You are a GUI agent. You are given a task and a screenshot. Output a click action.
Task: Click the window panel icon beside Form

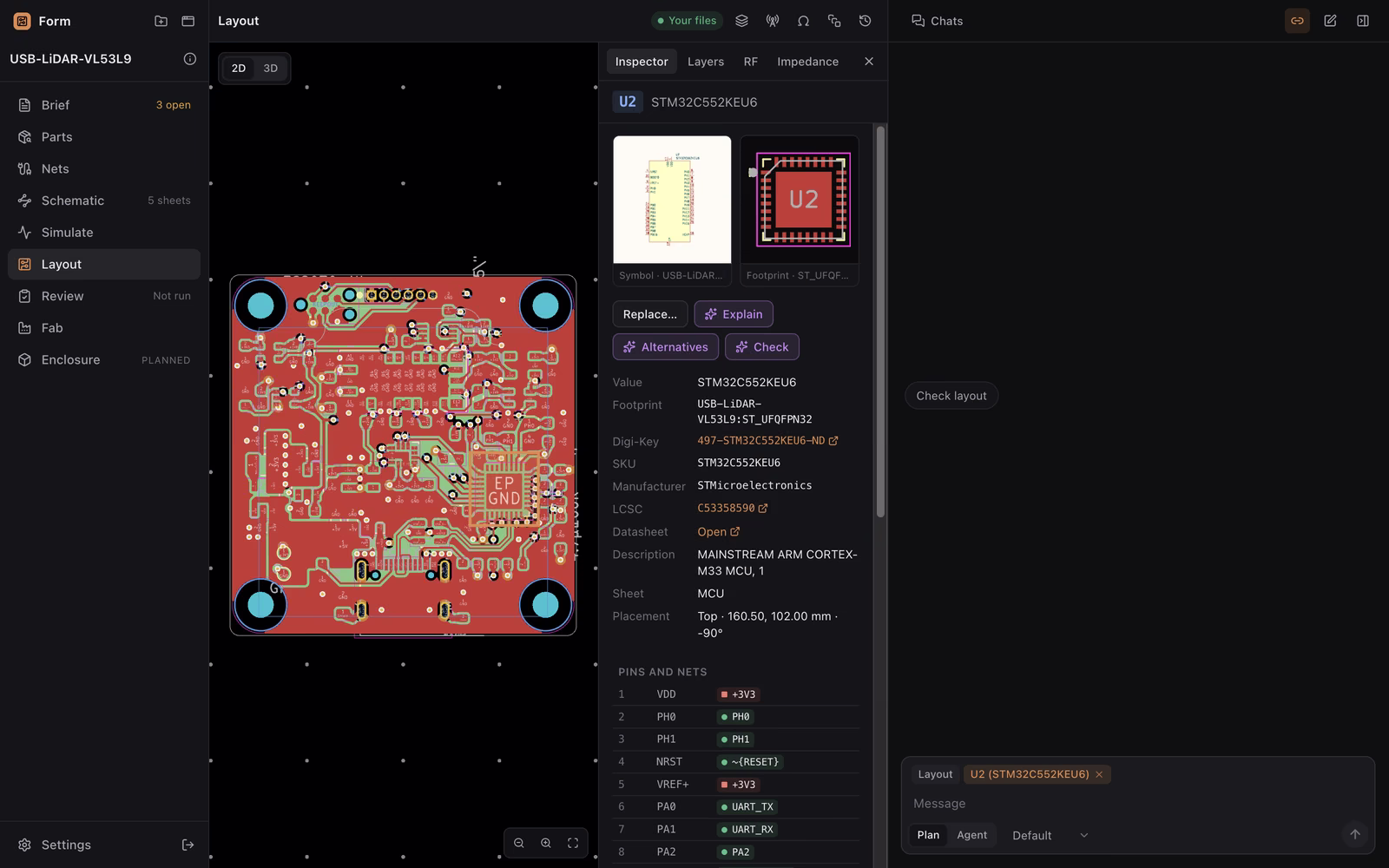pyautogui.click(x=188, y=21)
